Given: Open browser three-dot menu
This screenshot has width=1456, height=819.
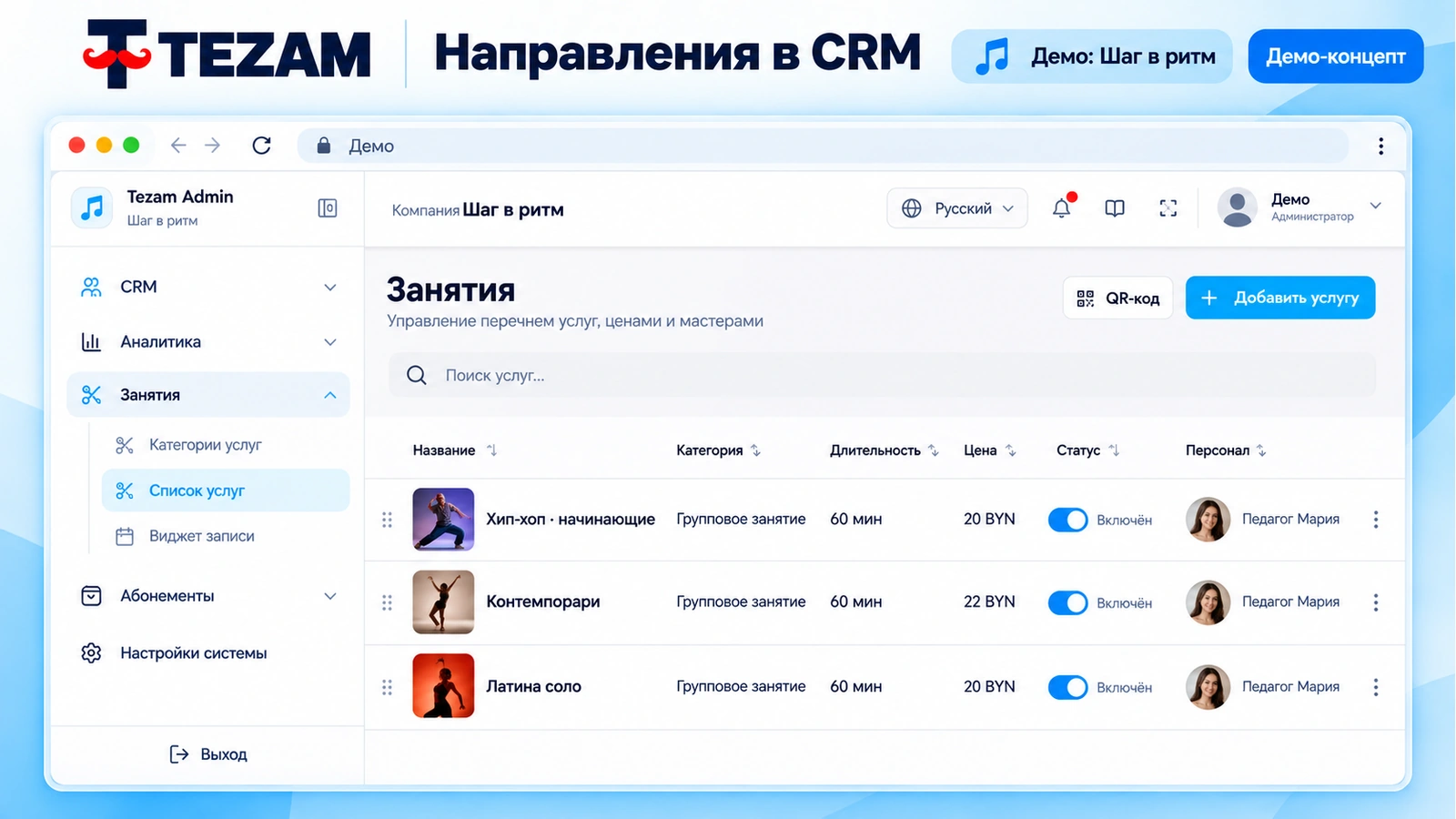Looking at the screenshot, I should (x=1380, y=146).
